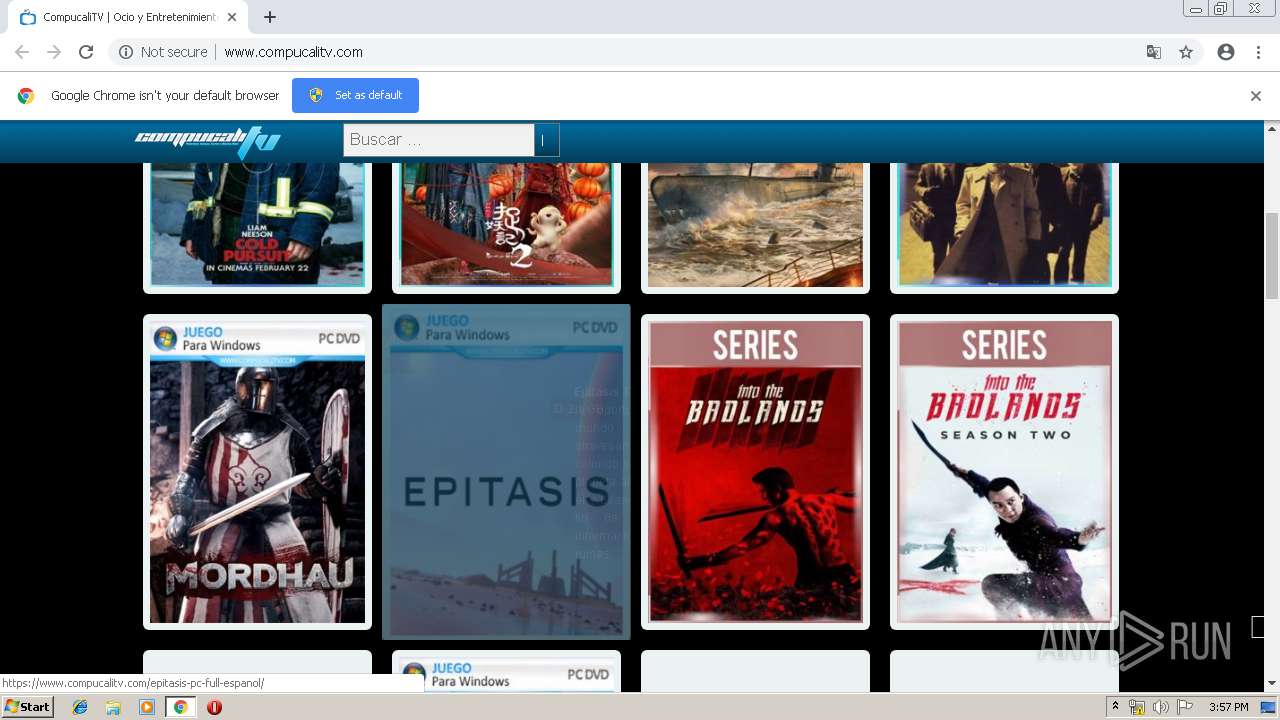Open the Mordhau game cover

tap(257, 472)
